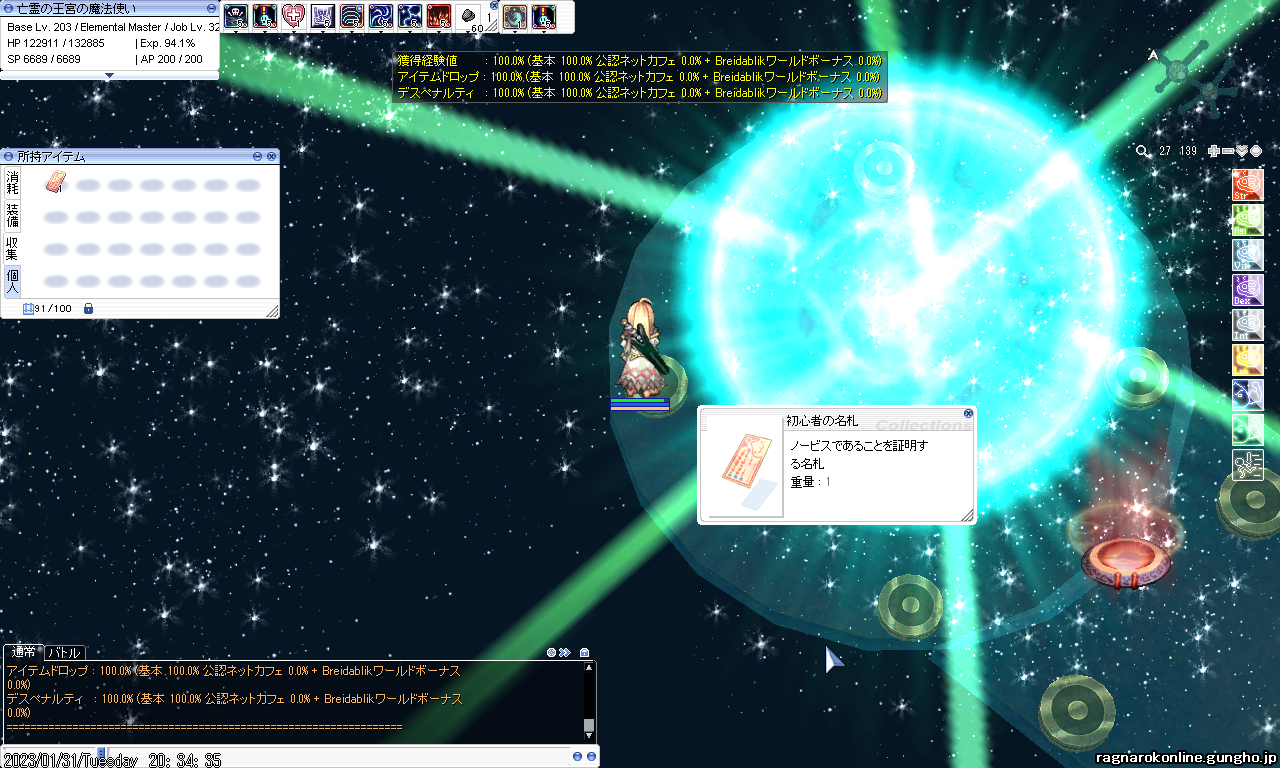Viewport: 1280px width, 768px height.
Task: Close the 初心者の名札 item description popup
Action: click(968, 413)
